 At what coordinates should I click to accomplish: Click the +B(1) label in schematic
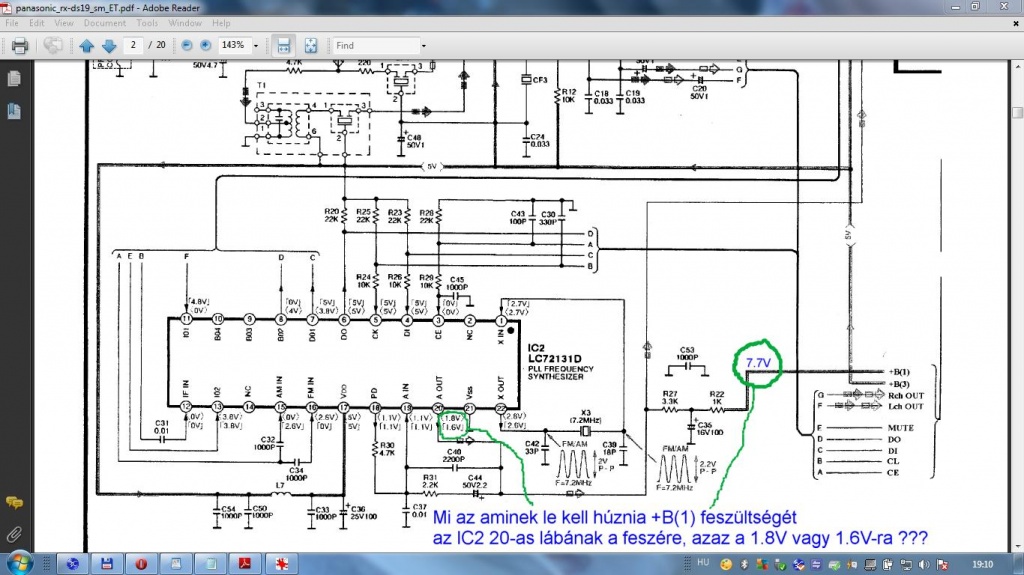click(899, 372)
